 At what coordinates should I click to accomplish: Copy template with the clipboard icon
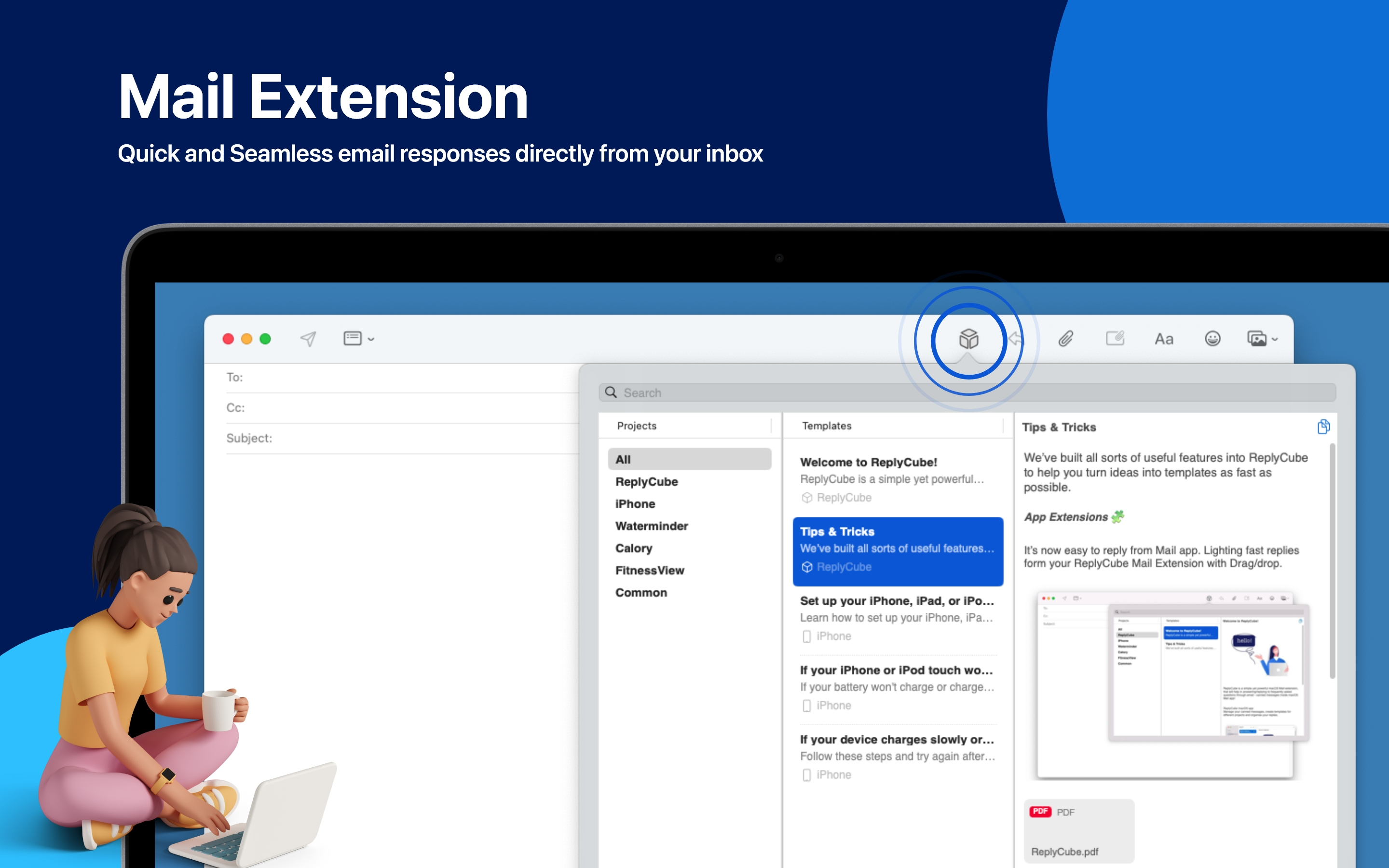1323,427
